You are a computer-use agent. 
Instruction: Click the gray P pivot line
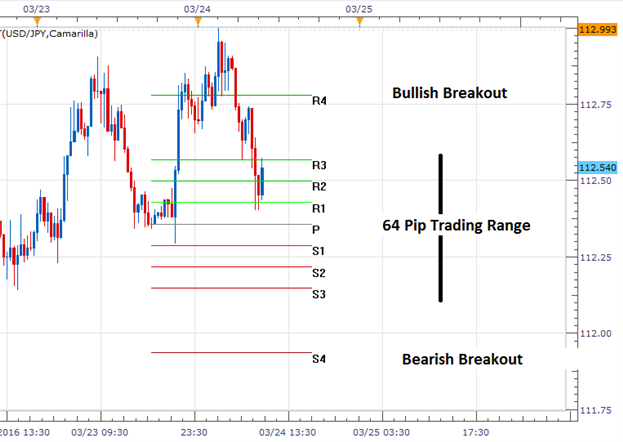coord(231,224)
